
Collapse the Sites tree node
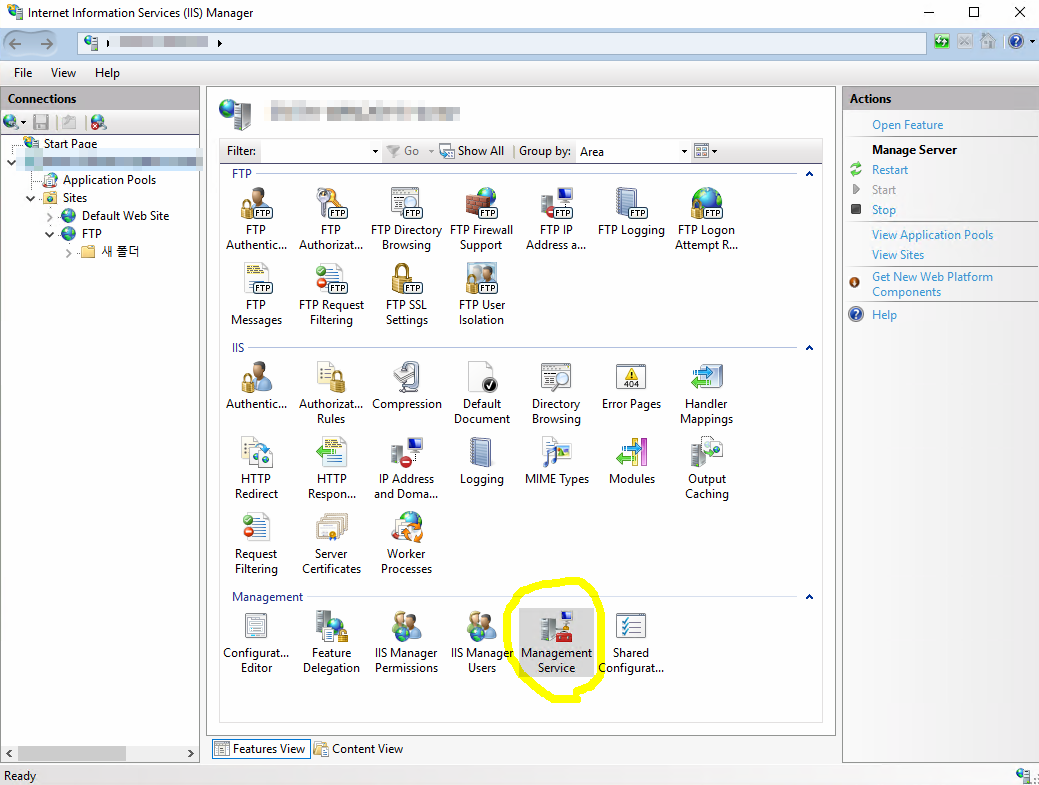tap(30, 198)
